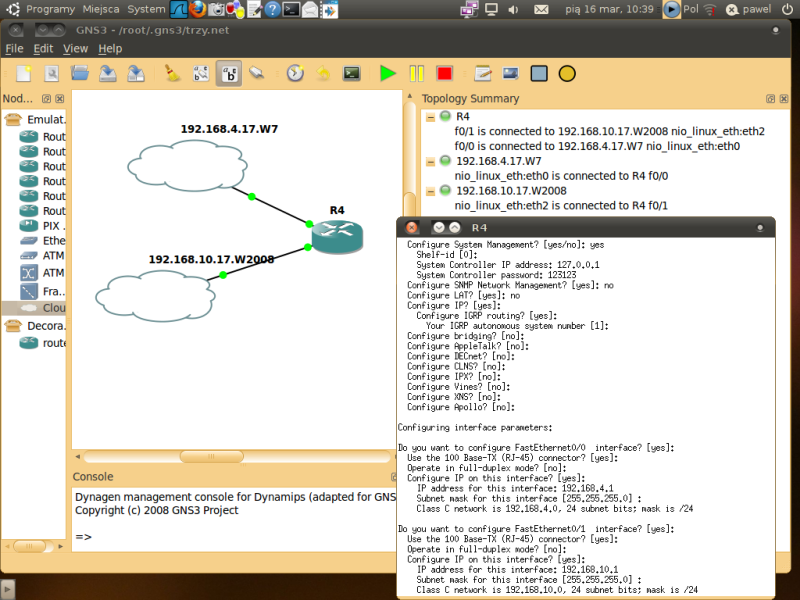Click the blue help question mark launcher
This screenshot has height=600, width=800.
[x=272, y=9]
